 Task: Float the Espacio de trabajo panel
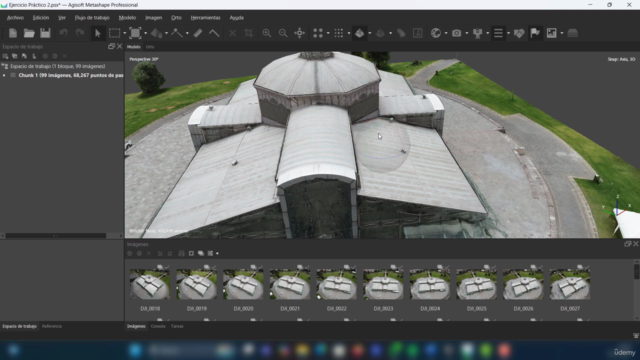(111, 47)
